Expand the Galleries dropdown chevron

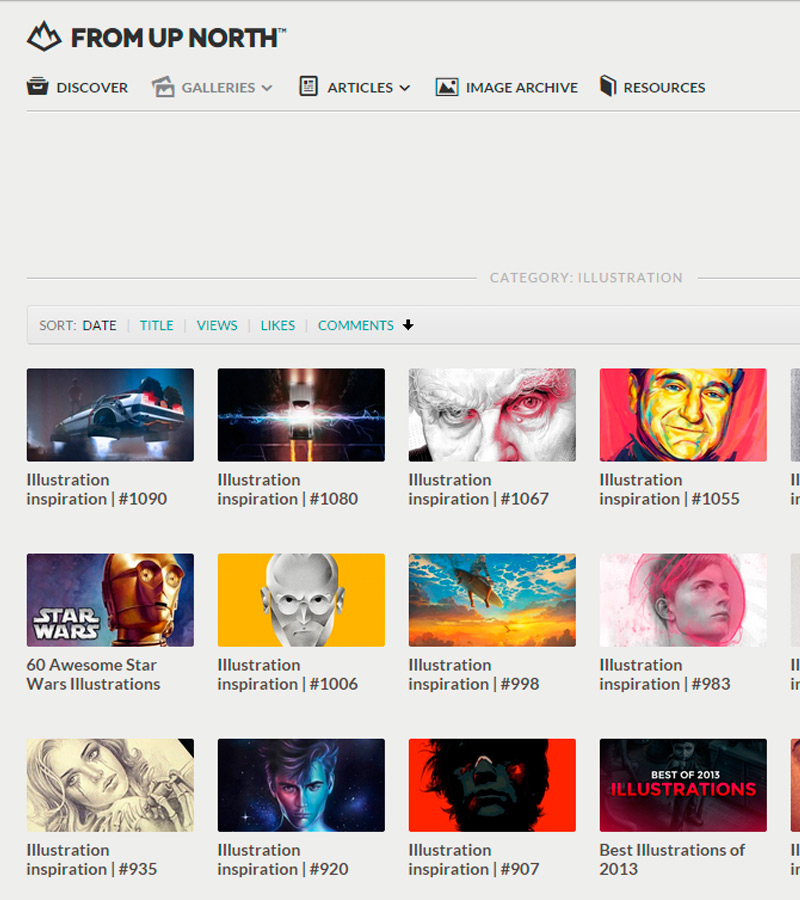[267, 88]
